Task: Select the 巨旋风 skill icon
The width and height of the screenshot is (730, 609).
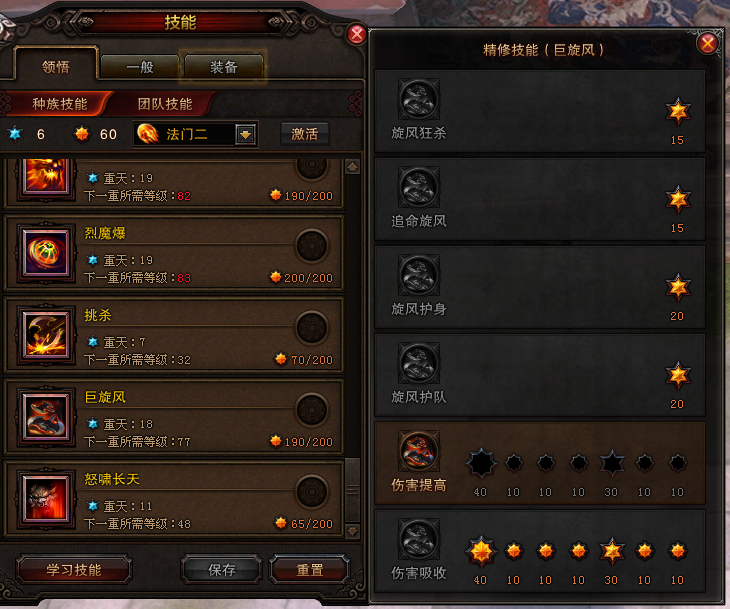Action: [46, 417]
